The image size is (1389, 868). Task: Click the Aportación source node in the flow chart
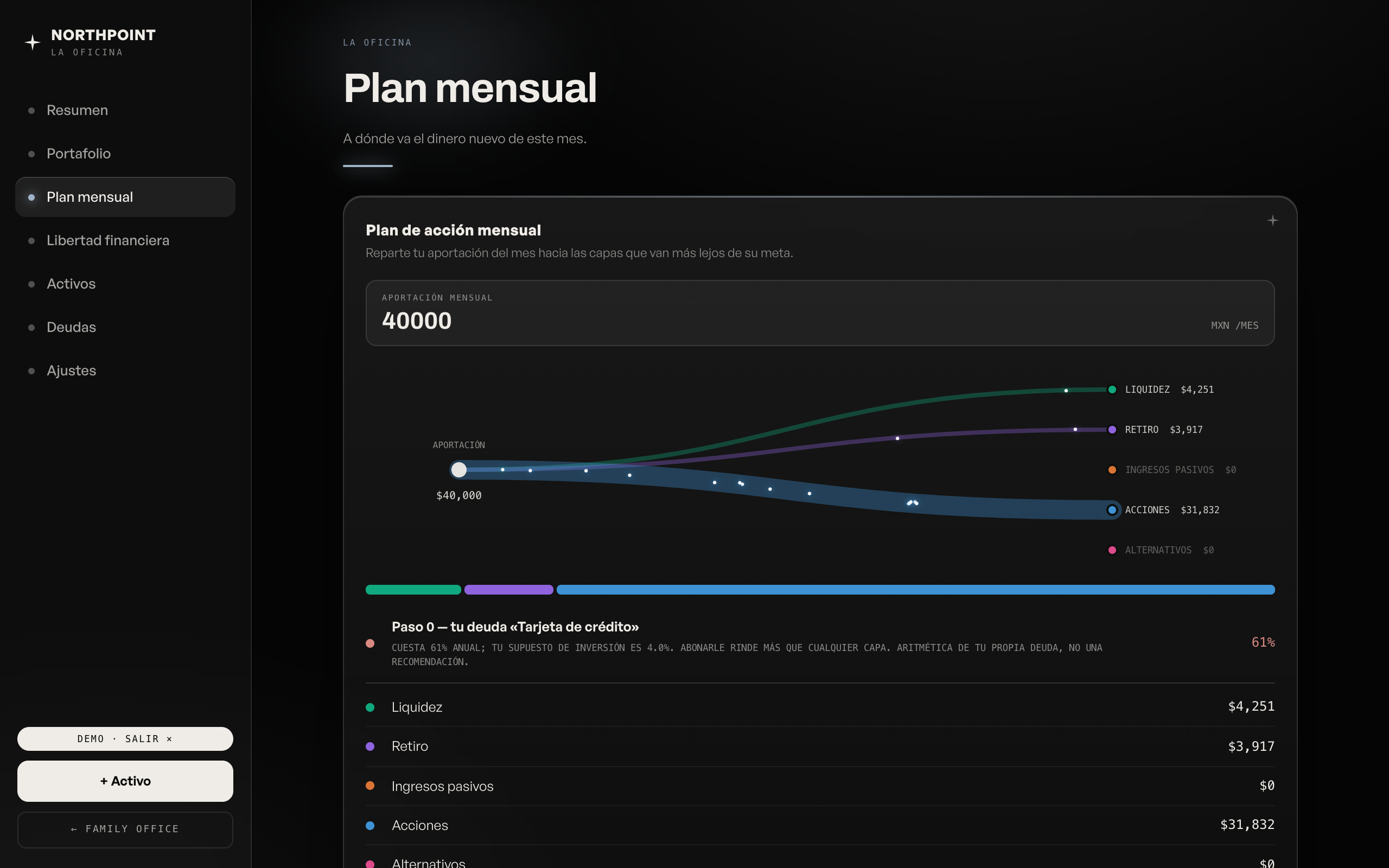(x=458, y=470)
